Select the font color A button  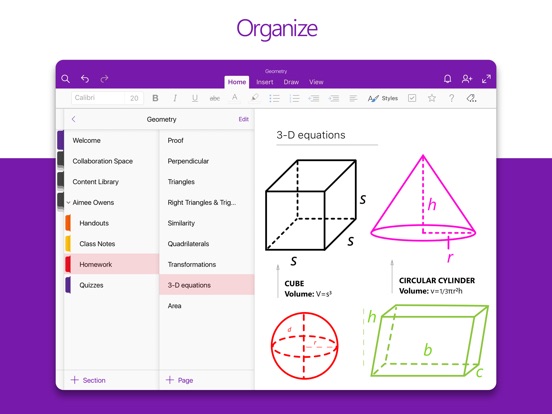tap(235, 98)
